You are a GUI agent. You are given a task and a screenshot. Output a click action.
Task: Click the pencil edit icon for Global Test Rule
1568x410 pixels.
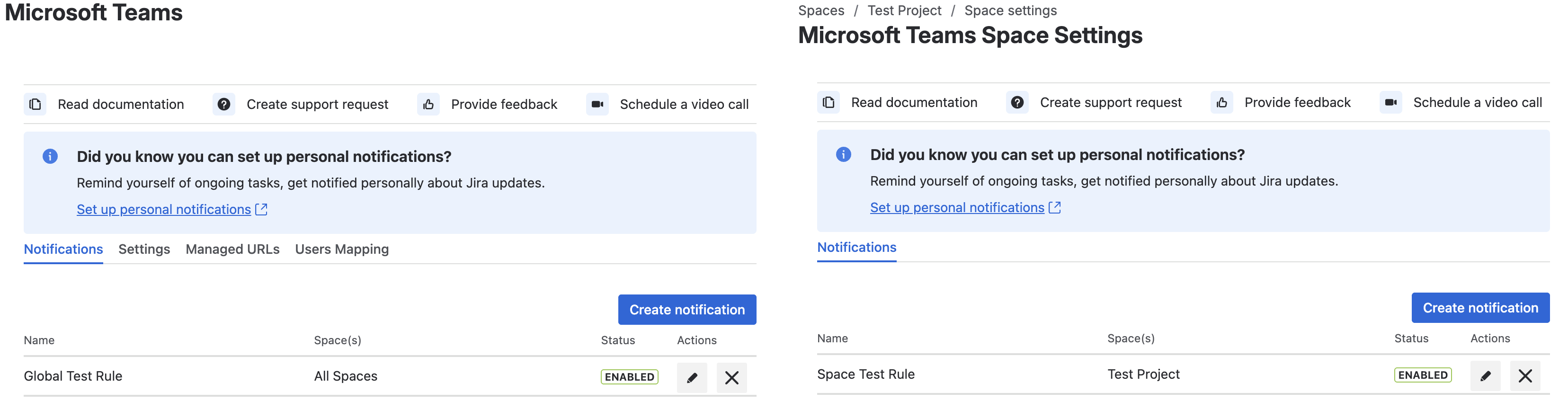[692, 378]
